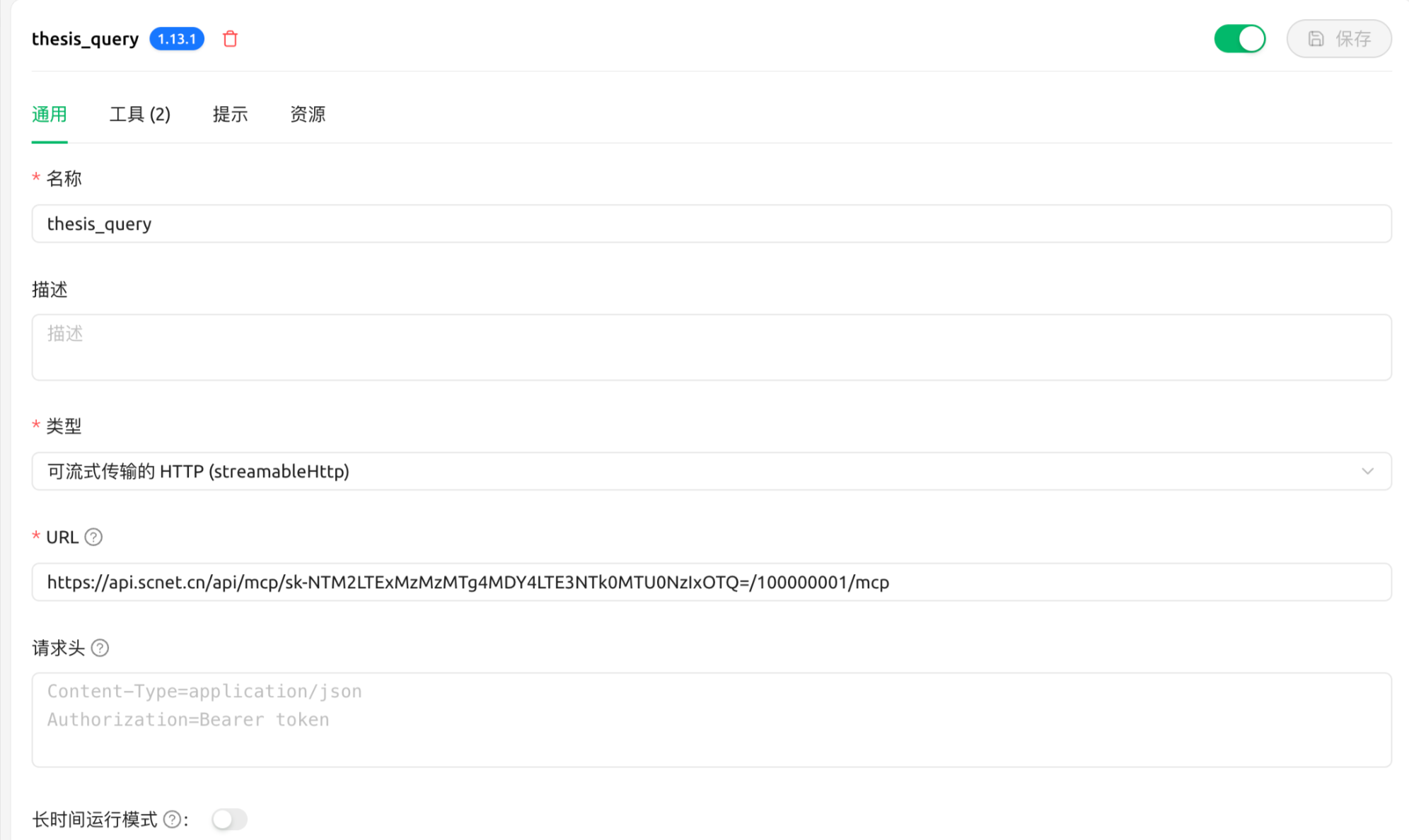Open the 工具 (2) tab
This screenshot has width=1409, height=840.
coord(140,115)
